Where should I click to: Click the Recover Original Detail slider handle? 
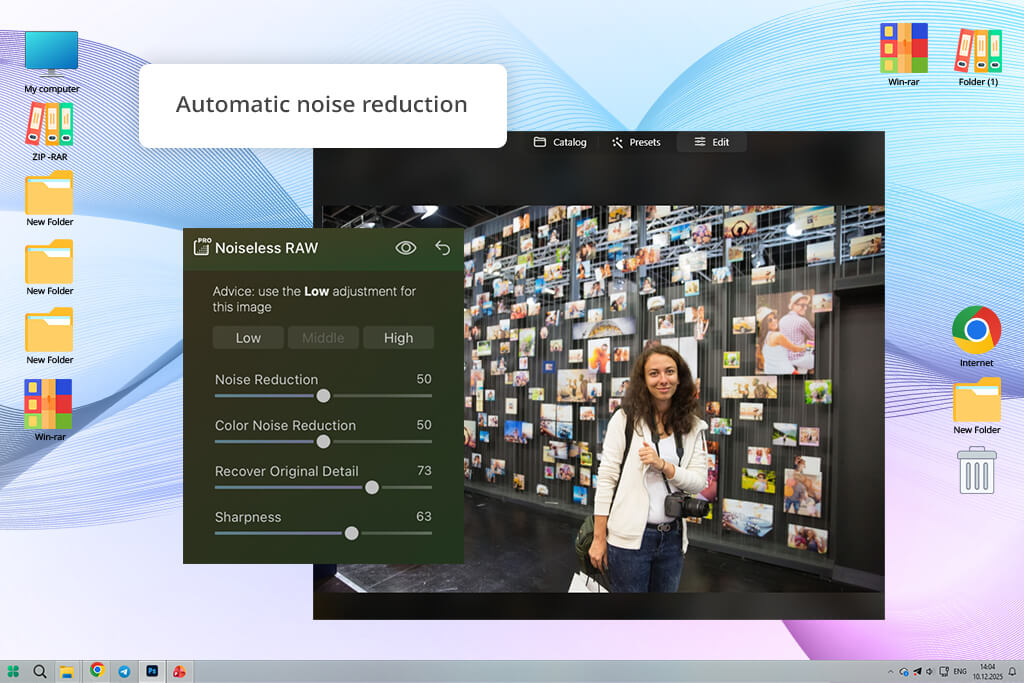pos(372,487)
